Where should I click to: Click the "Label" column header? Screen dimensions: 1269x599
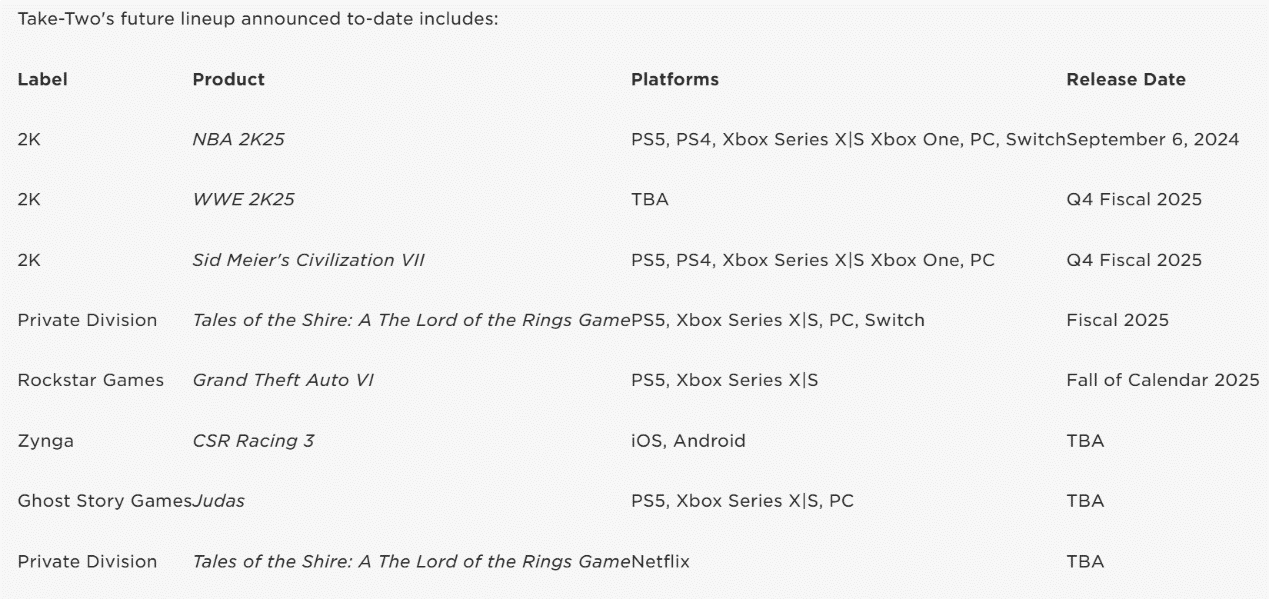(x=42, y=80)
